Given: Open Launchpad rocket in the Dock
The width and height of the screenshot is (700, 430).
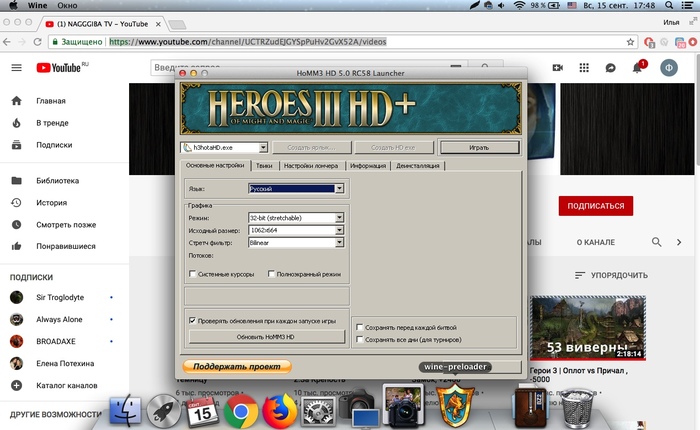Looking at the screenshot, I should (x=163, y=411).
